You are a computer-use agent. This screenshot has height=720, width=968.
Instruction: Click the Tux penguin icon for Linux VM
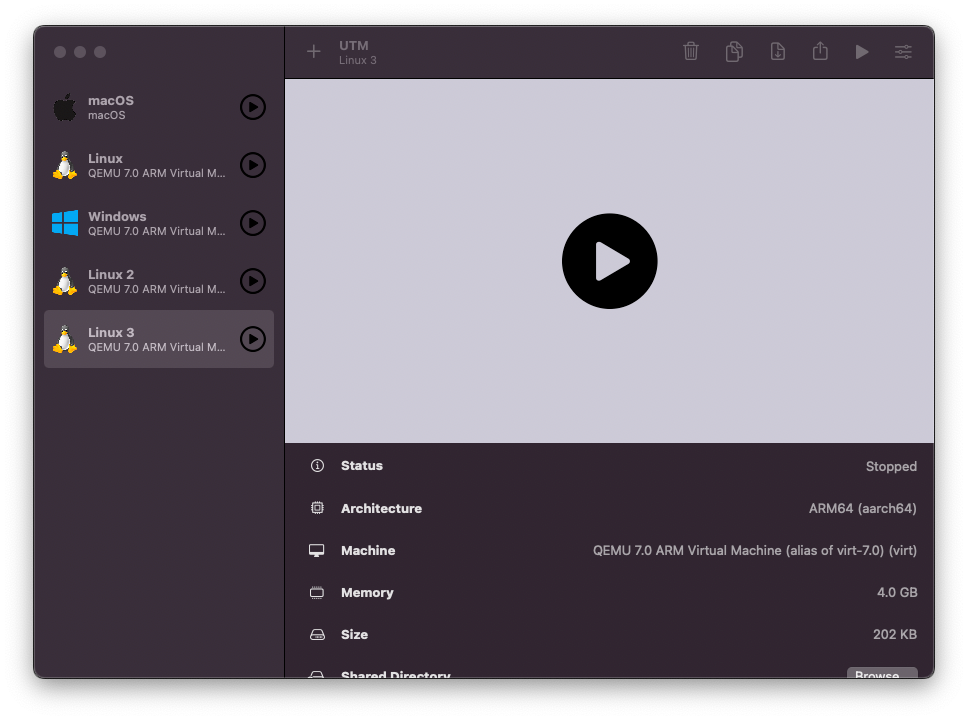pyautogui.click(x=65, y=165)
